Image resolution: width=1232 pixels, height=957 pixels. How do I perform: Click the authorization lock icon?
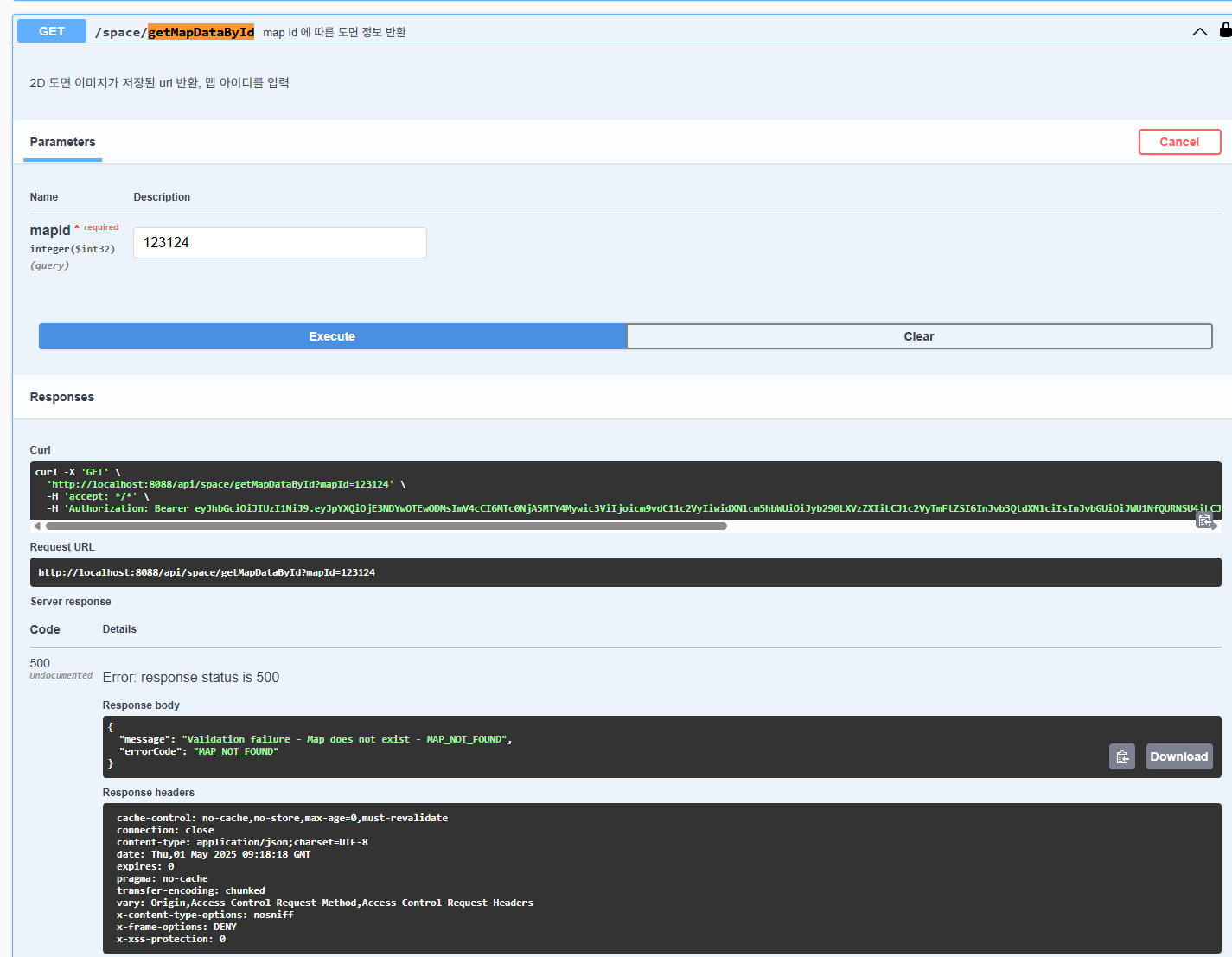pyautogui.click(x=1225, y=29)
